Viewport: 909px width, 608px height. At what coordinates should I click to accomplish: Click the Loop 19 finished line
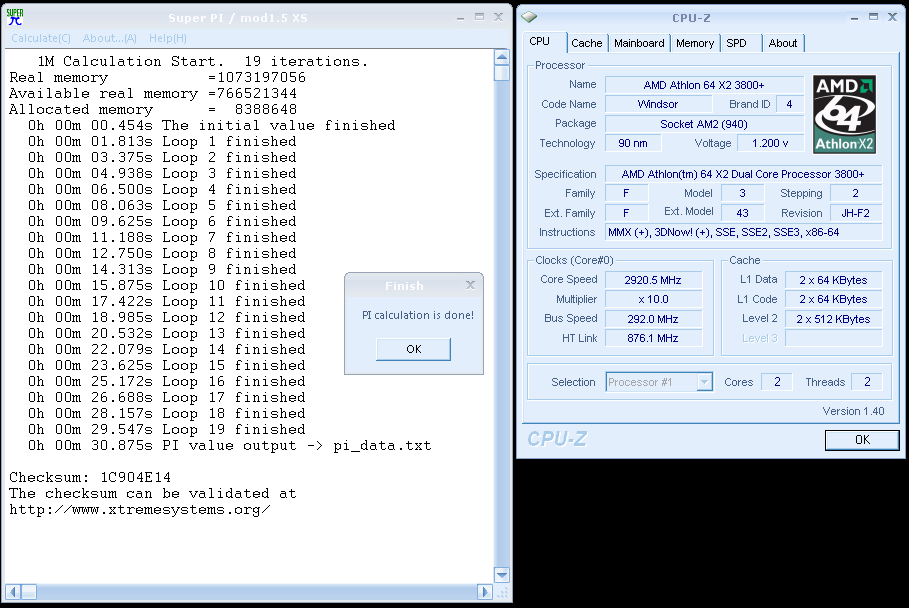click(167, 429)
